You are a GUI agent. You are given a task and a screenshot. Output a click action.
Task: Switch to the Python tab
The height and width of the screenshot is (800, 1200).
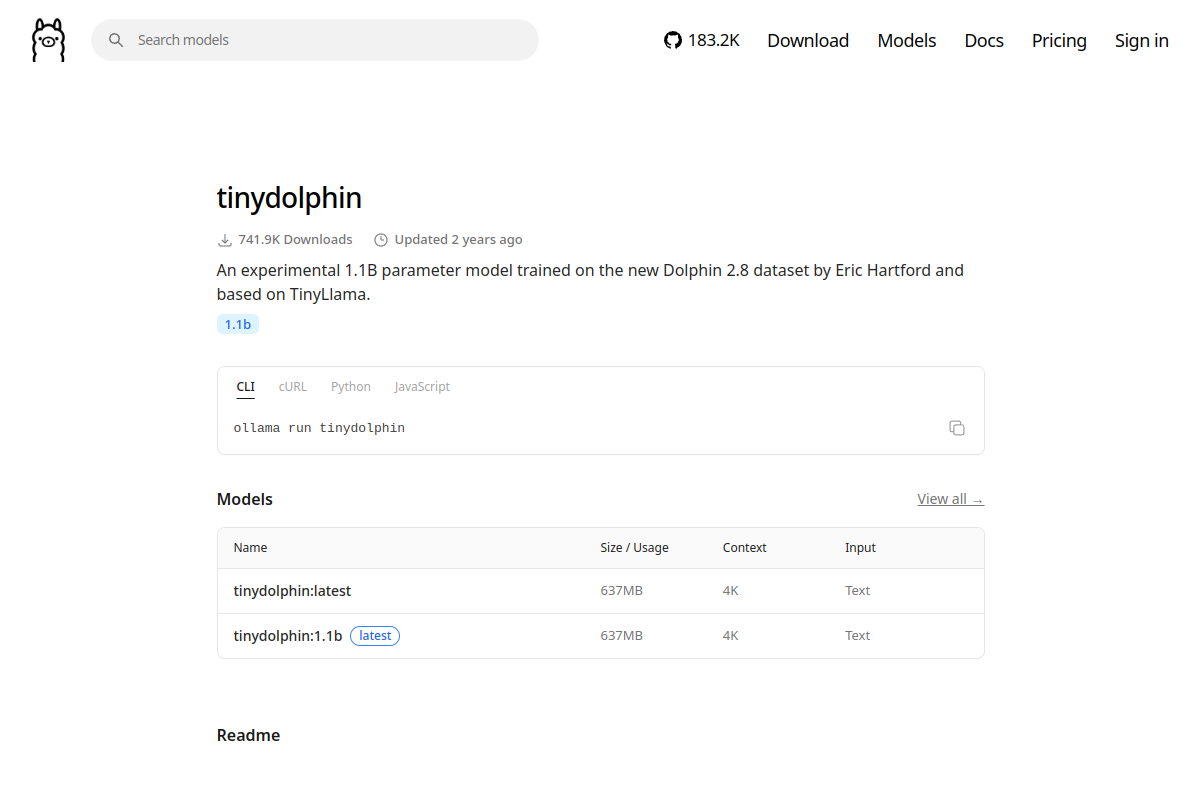point(351,387)
